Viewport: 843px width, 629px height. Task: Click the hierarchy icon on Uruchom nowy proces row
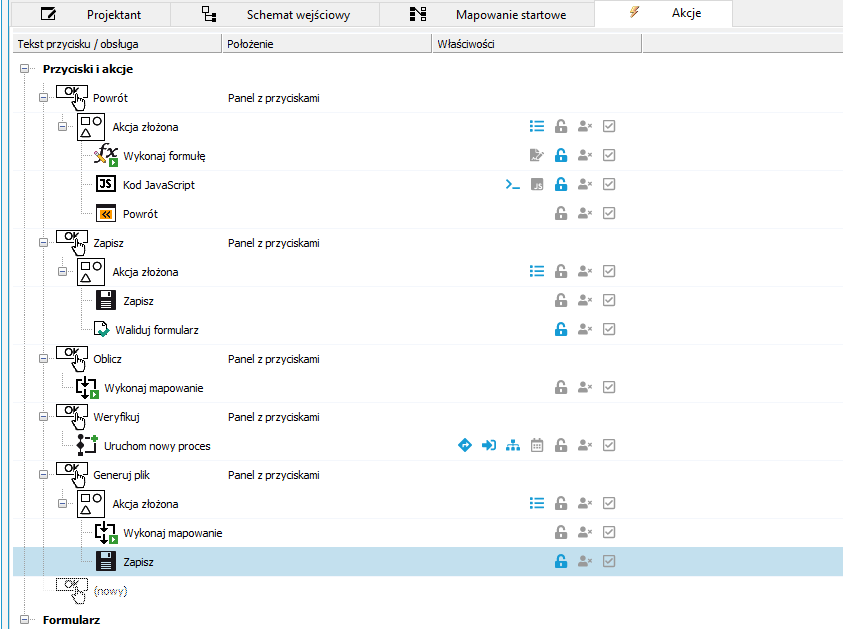513,446
